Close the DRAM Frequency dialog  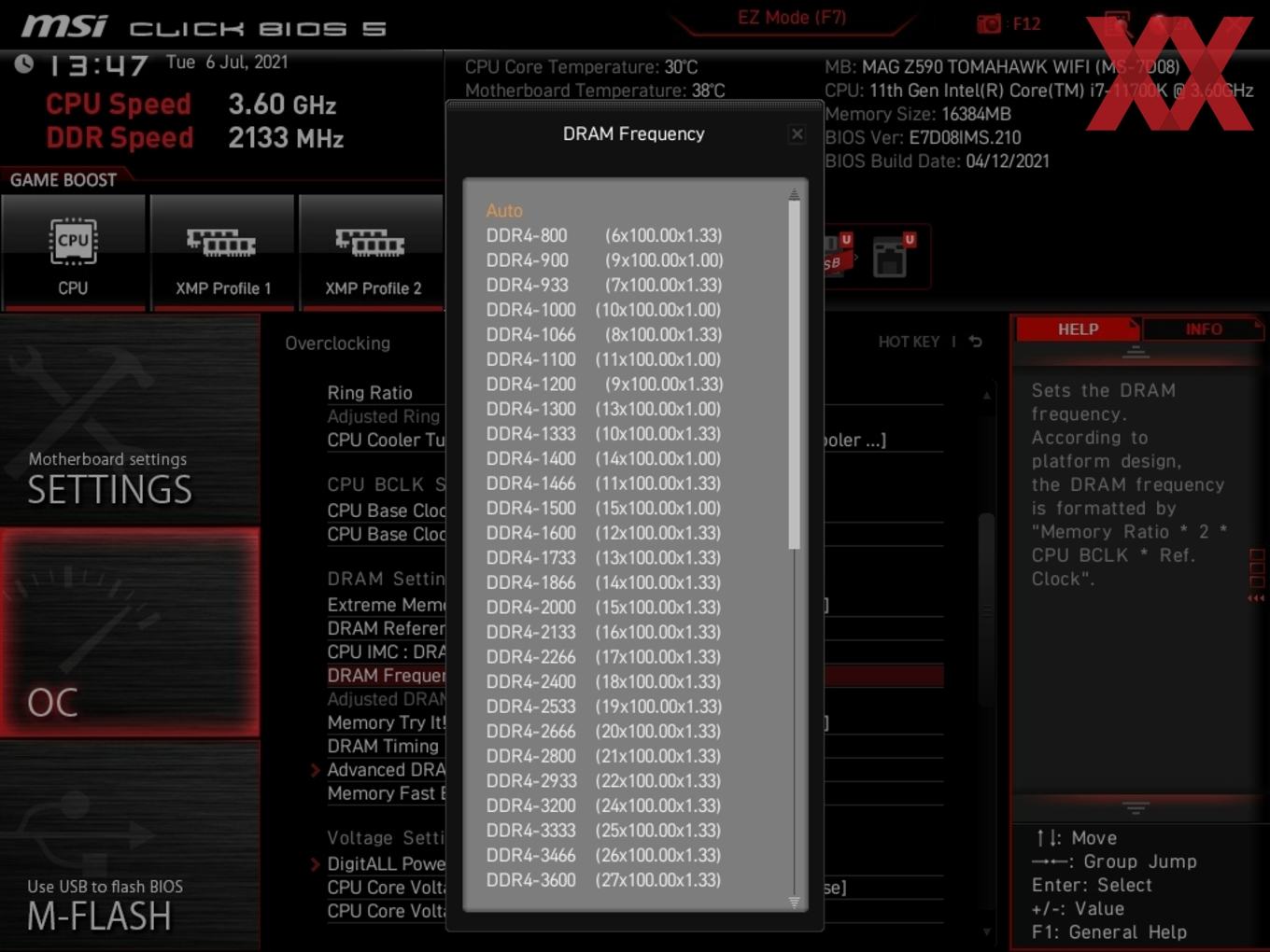tap(797, 134)
